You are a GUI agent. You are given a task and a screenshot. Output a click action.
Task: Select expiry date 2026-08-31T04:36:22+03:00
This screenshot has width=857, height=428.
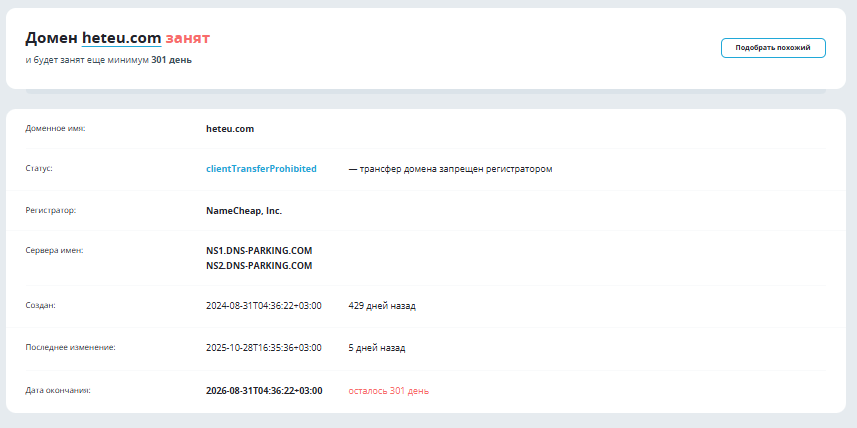tap(265, 391)
